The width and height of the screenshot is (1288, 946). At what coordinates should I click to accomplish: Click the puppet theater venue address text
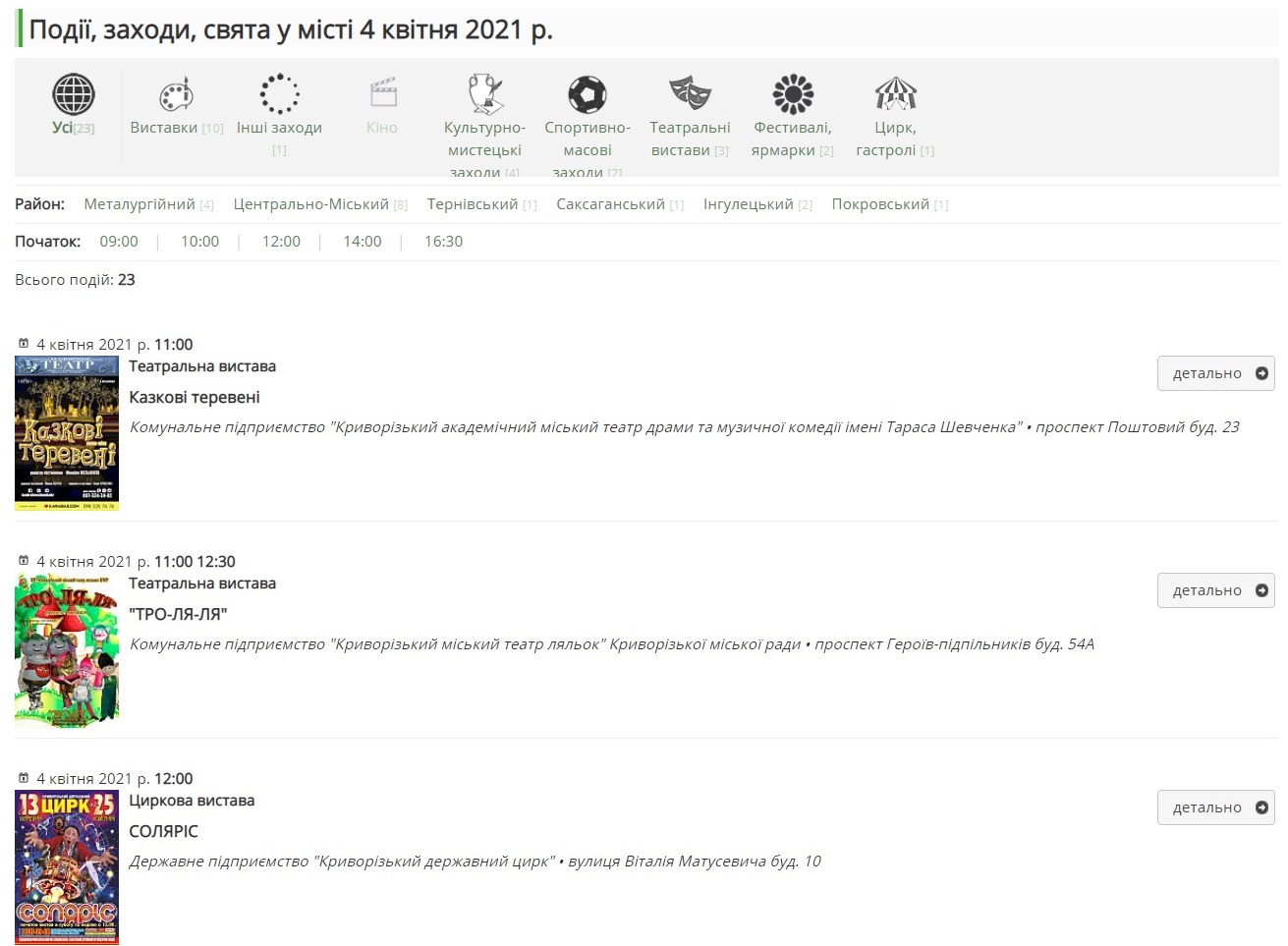tap(612, 644)
